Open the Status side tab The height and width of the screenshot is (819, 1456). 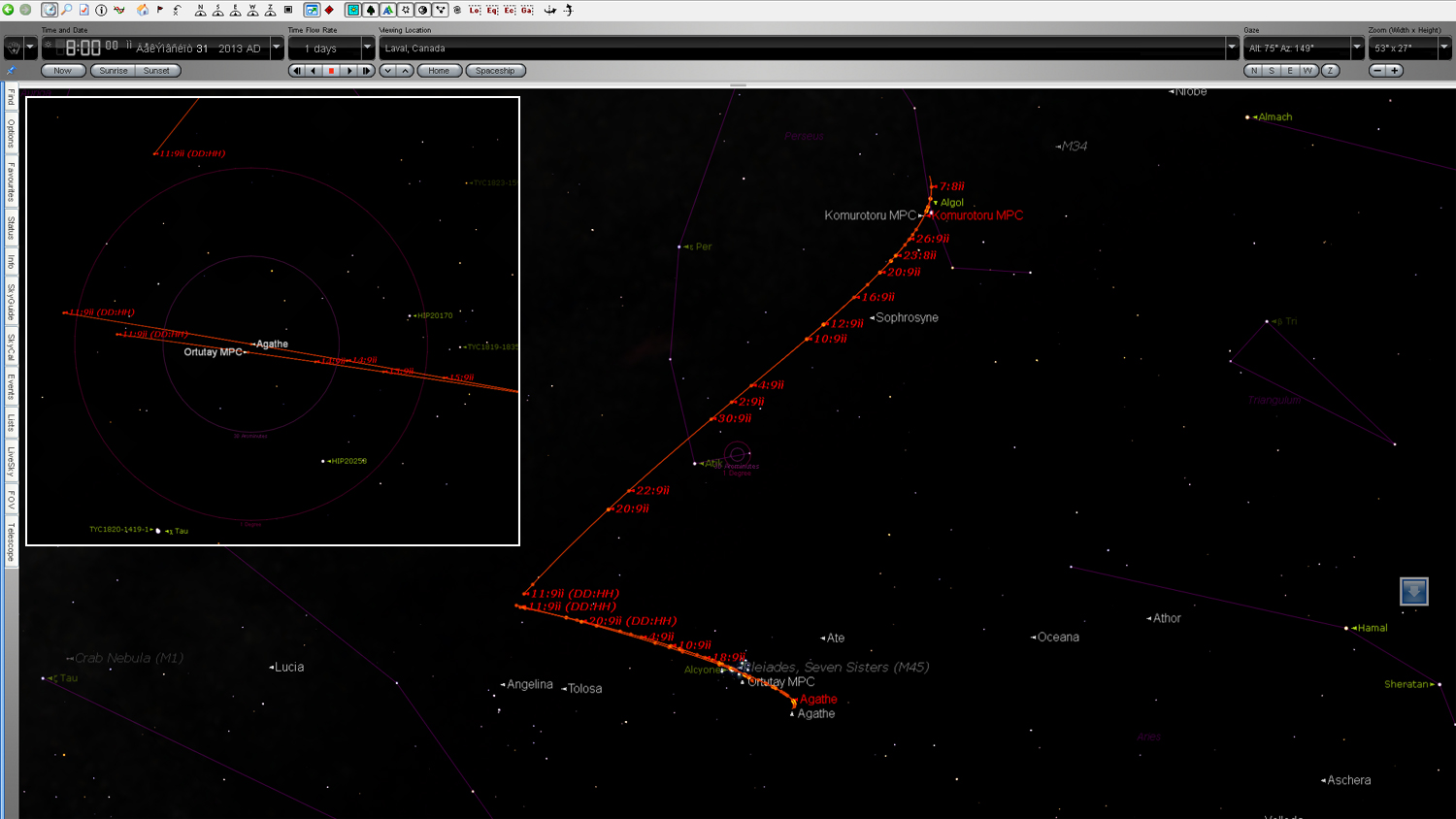11,228
